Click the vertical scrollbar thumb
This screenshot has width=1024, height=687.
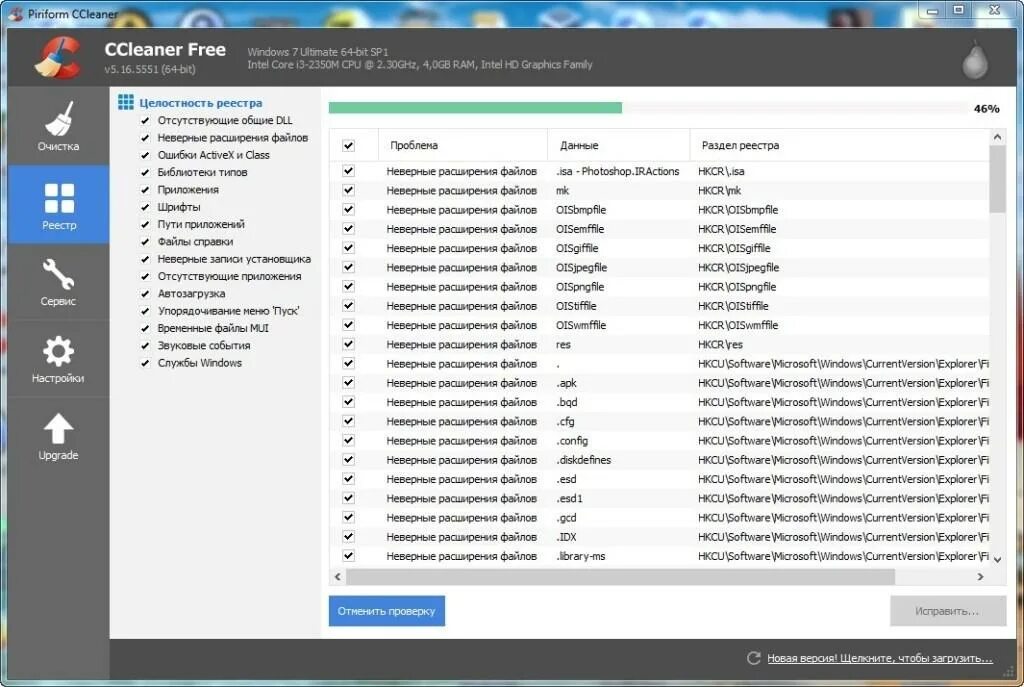click(x=997, y=179)
